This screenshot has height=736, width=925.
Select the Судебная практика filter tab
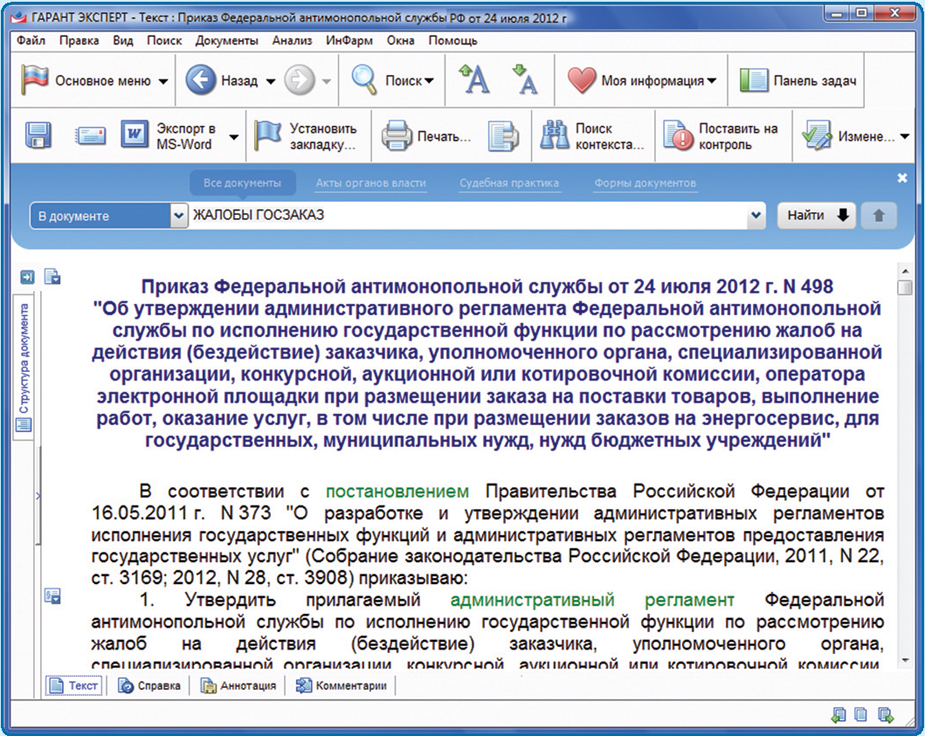[x=509, y=183]
